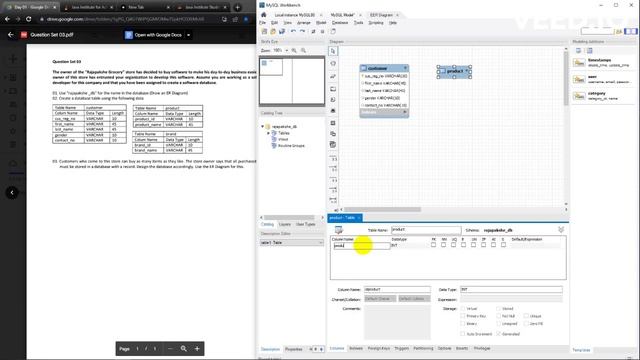Click the timestamps template icon
Screen dimensions: 640x360
point(579,62)
